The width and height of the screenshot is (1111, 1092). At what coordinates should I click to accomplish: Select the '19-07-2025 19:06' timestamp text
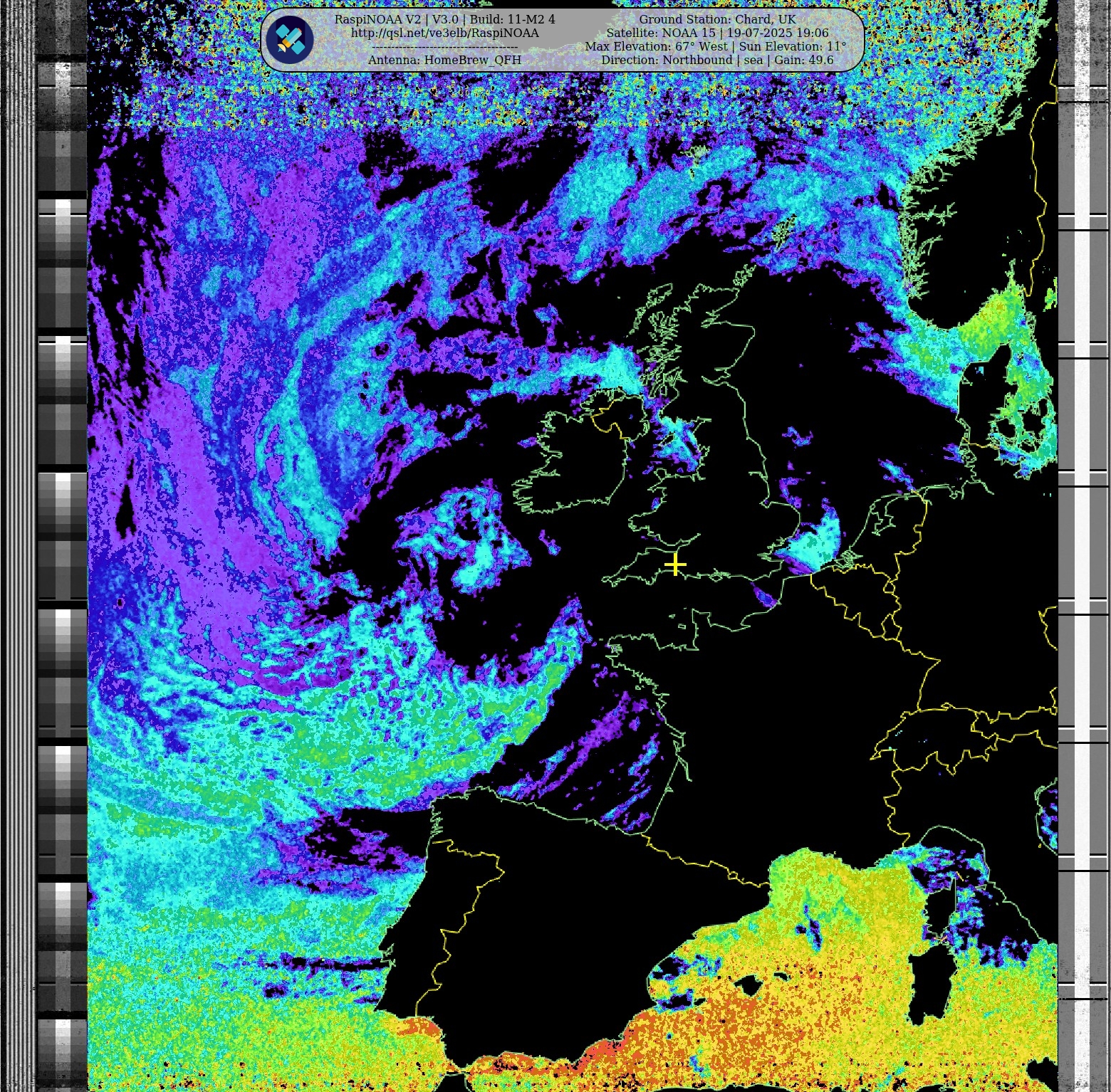pos(778,33)
